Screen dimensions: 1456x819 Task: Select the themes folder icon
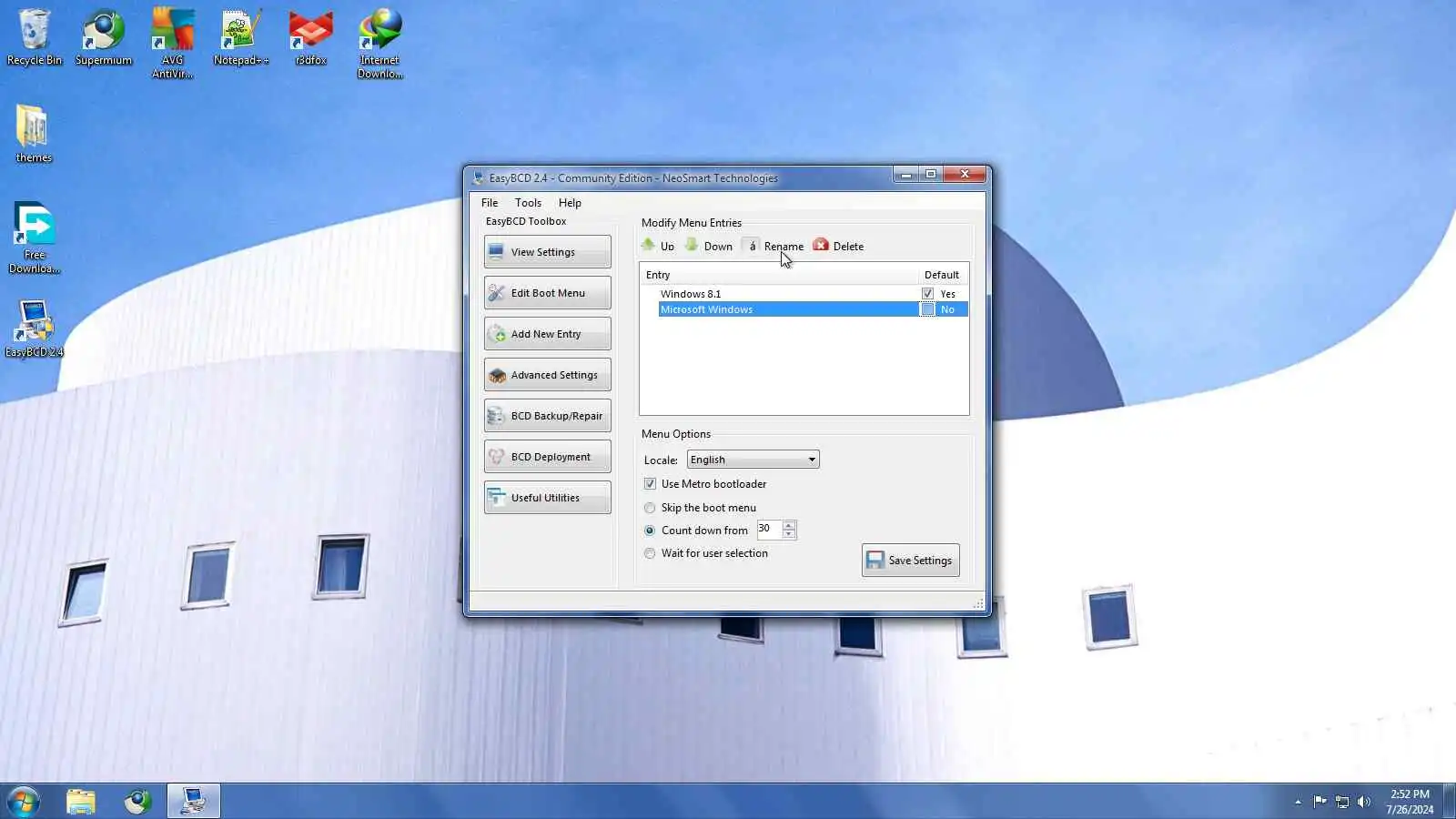pos(34,133)
